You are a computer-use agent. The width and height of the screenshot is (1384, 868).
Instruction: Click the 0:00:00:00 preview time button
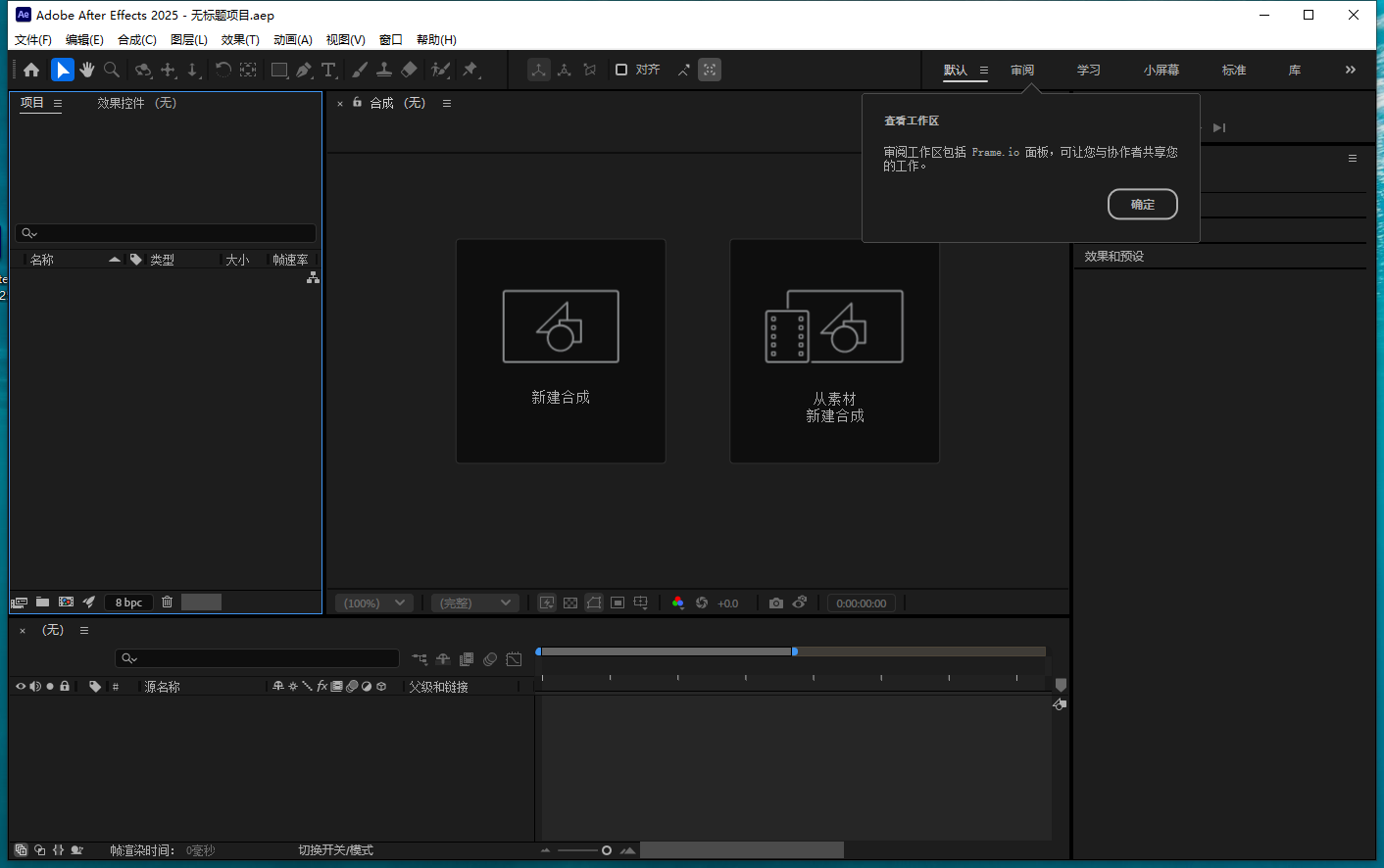(x=862, y=603)
